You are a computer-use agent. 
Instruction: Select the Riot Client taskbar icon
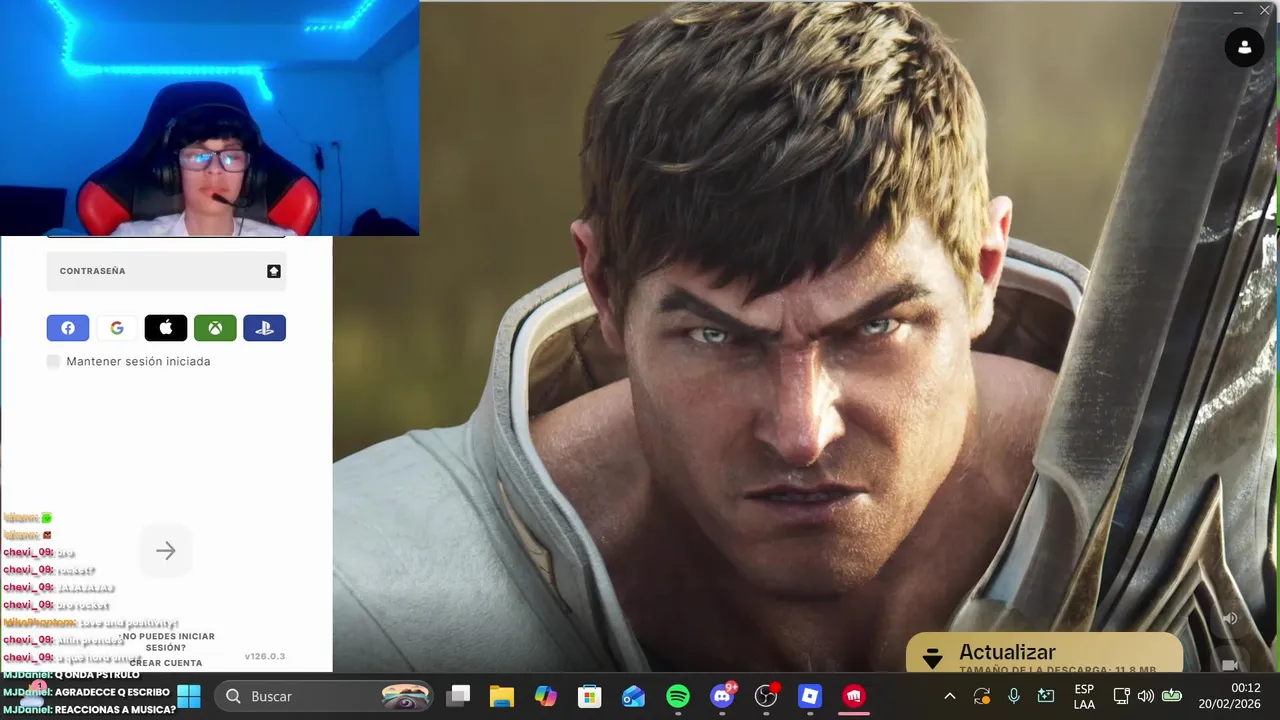(x=854, y=696)
